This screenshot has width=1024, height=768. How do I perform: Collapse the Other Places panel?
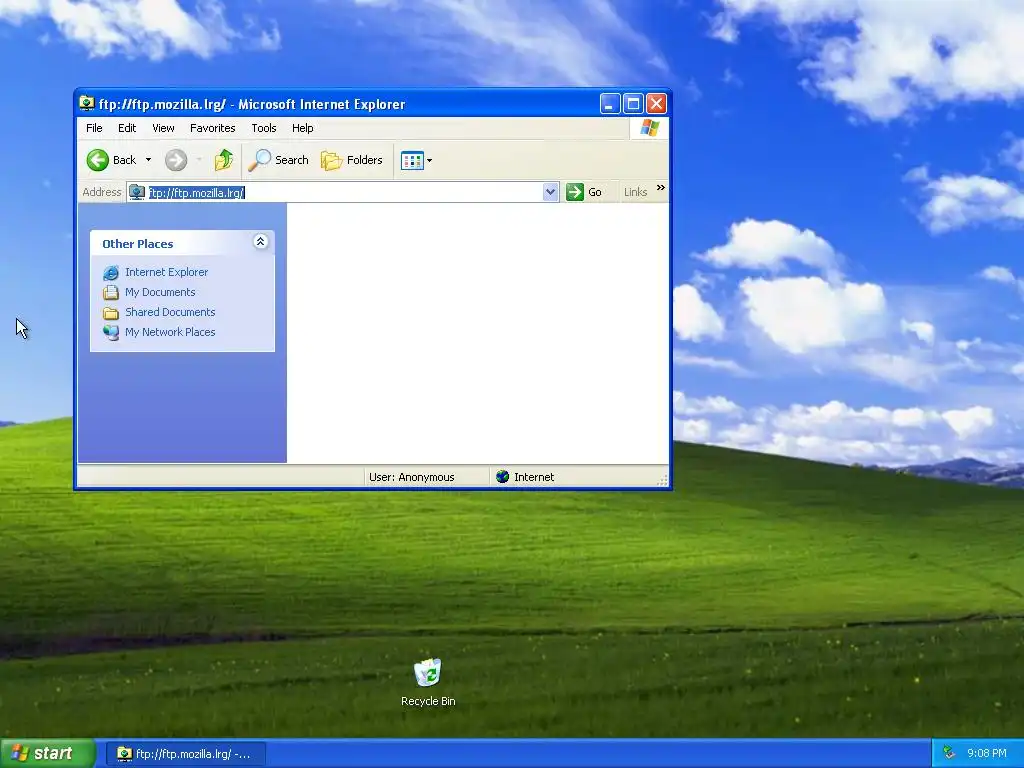(x=260, y=242)
